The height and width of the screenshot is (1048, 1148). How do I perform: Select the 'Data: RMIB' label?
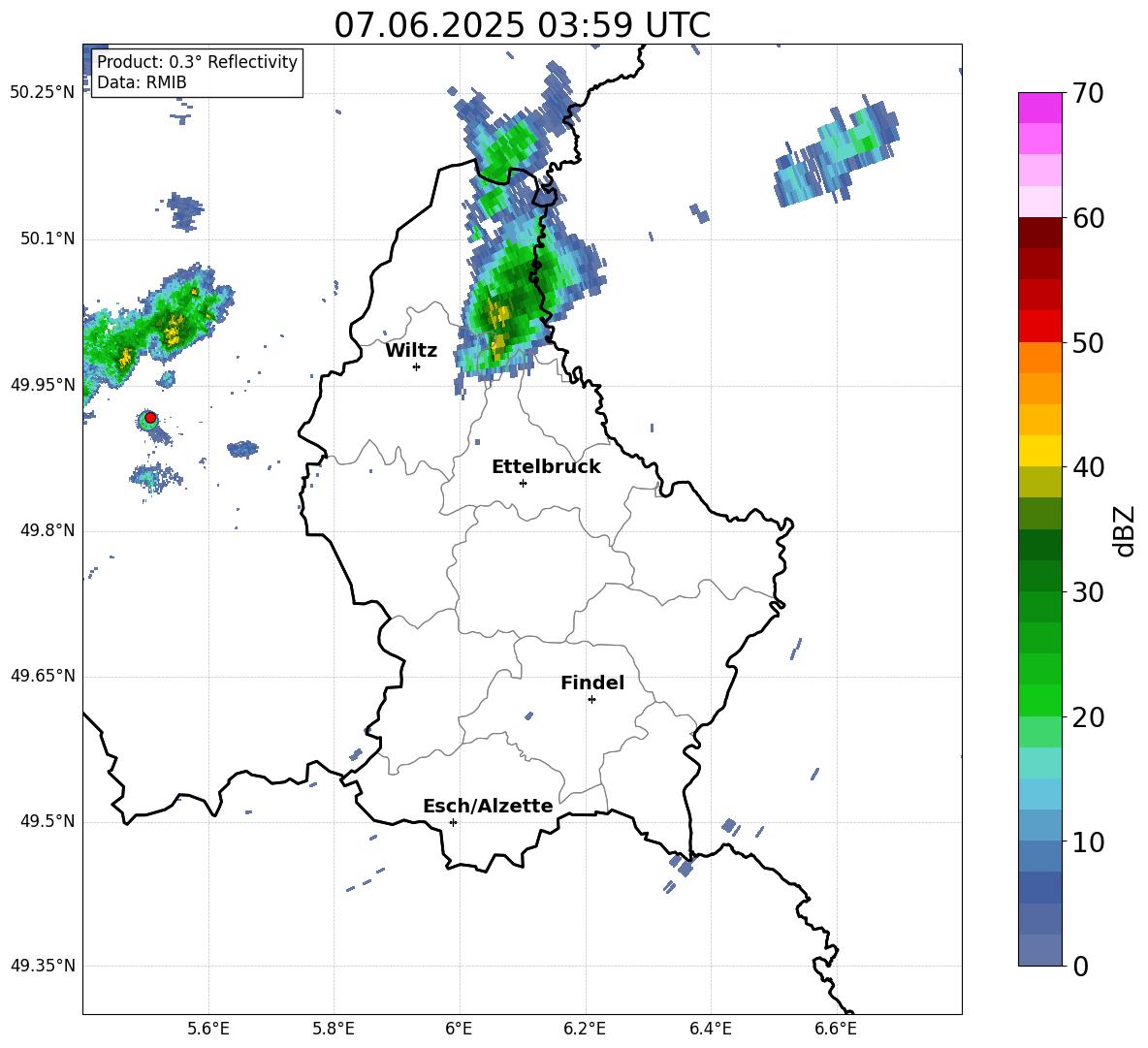point(142,82)
